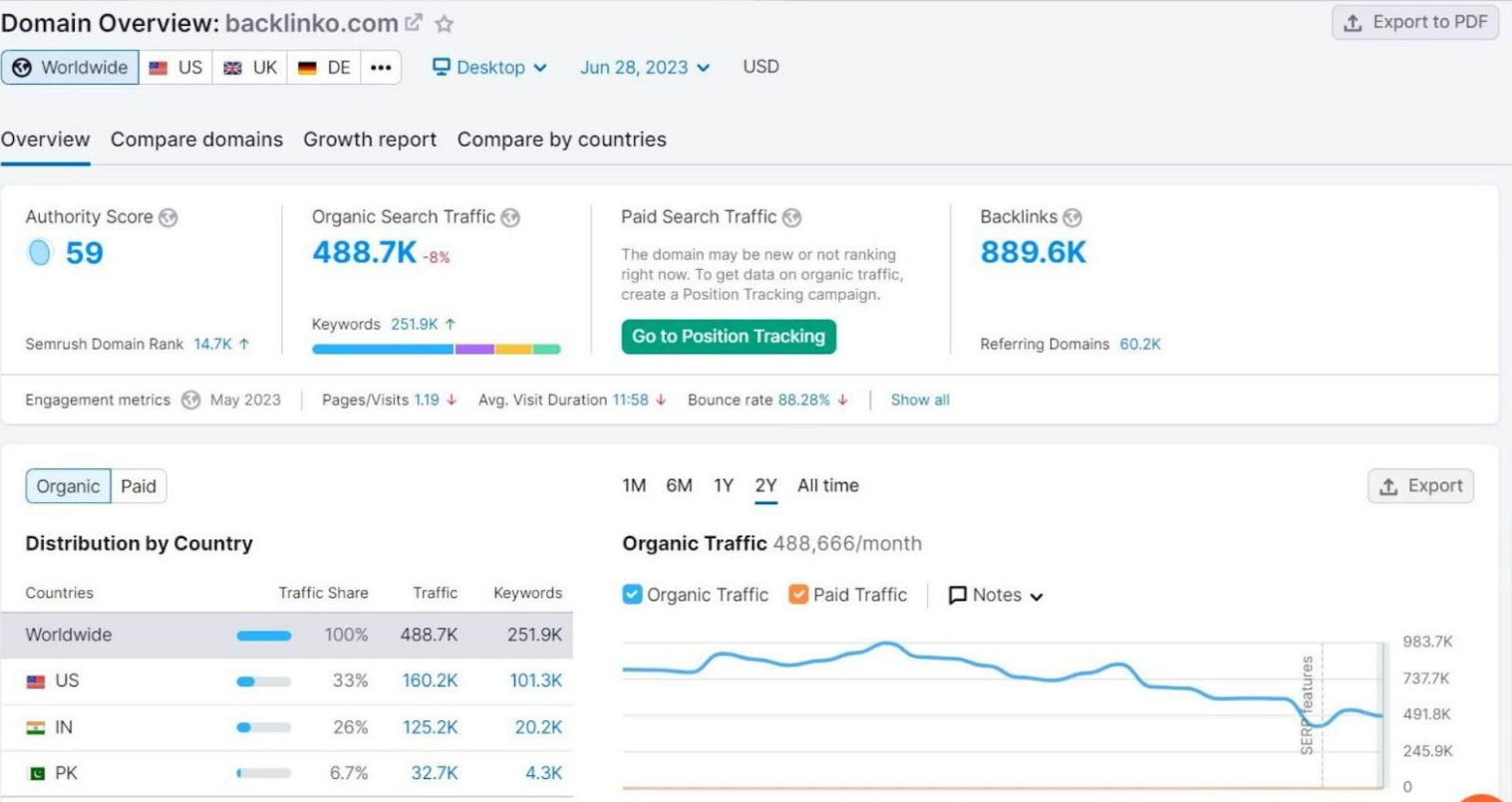Open the Notes dropdown

(x=995, y=595)
